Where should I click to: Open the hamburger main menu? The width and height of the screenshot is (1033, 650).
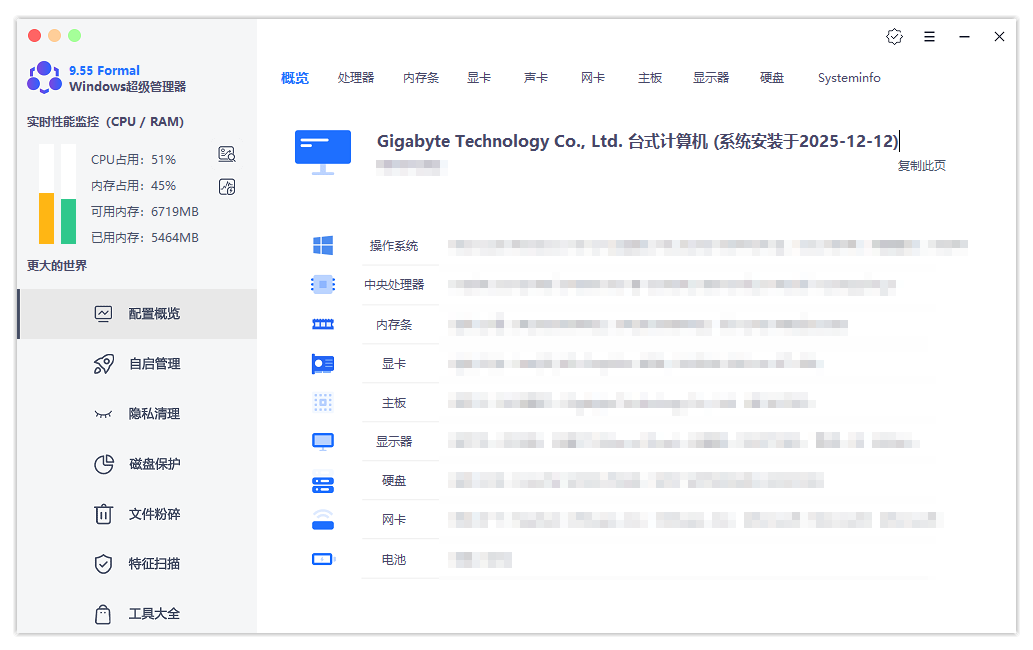click(x=929, y=37)
